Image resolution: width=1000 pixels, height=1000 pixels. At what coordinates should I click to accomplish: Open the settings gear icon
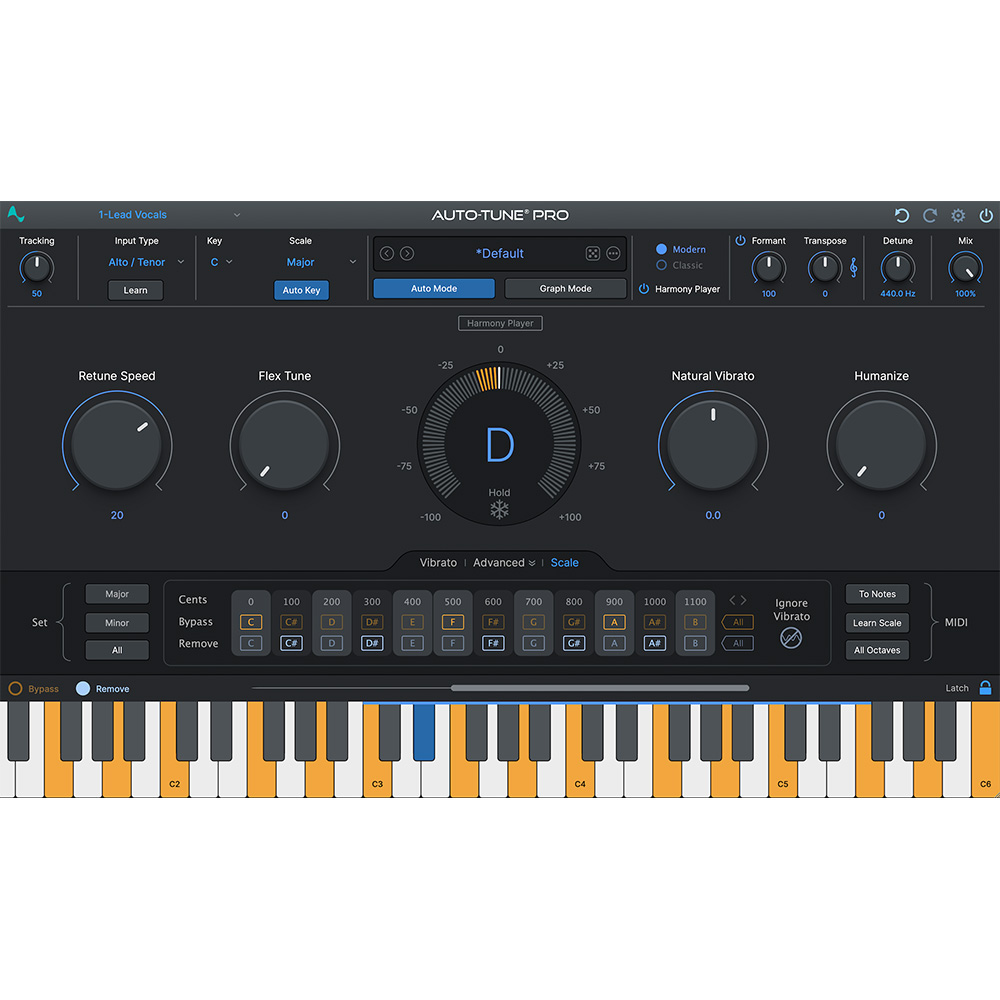(958, 216)
